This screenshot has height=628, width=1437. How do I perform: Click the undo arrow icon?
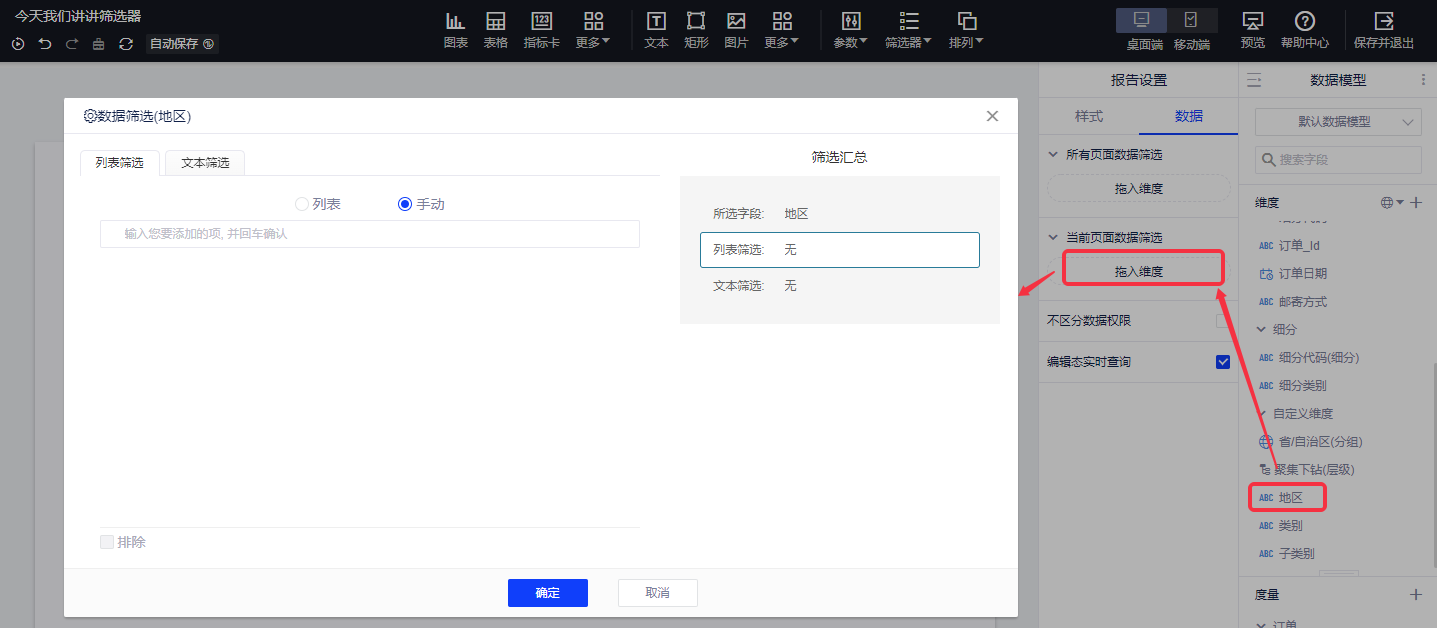pos(45,44)
